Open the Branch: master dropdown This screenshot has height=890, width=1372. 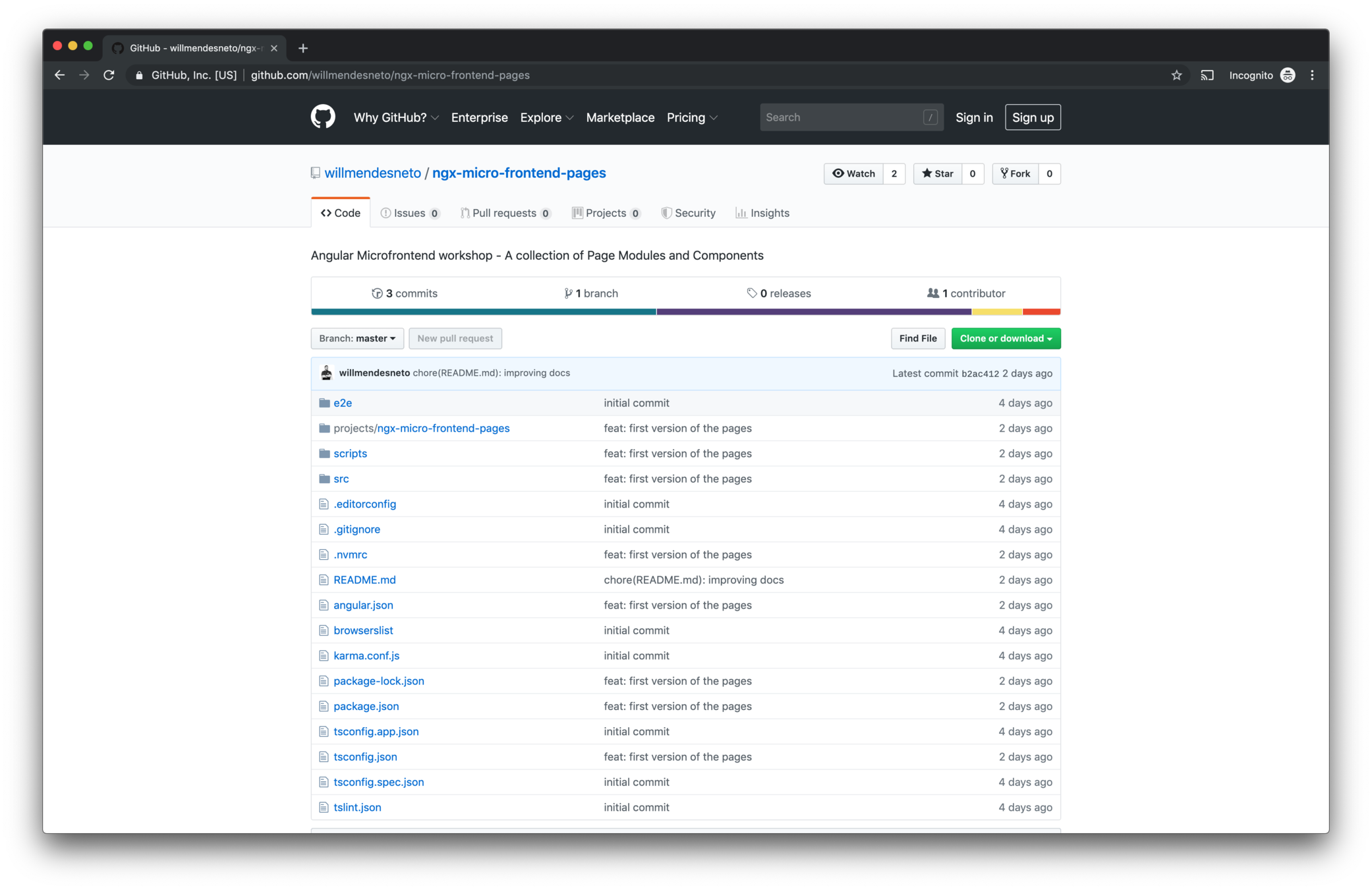coord(357,338)
